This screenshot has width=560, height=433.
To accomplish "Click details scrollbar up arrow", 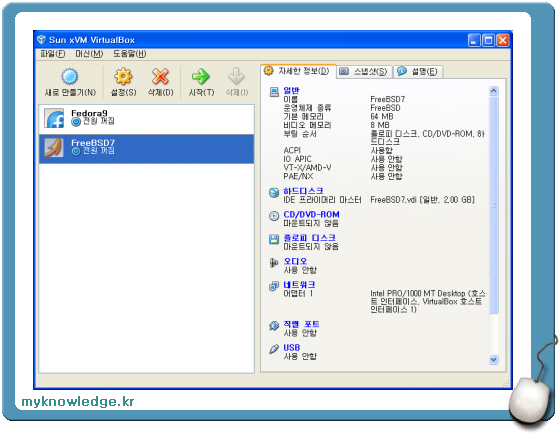I will [x=494, y=91].
